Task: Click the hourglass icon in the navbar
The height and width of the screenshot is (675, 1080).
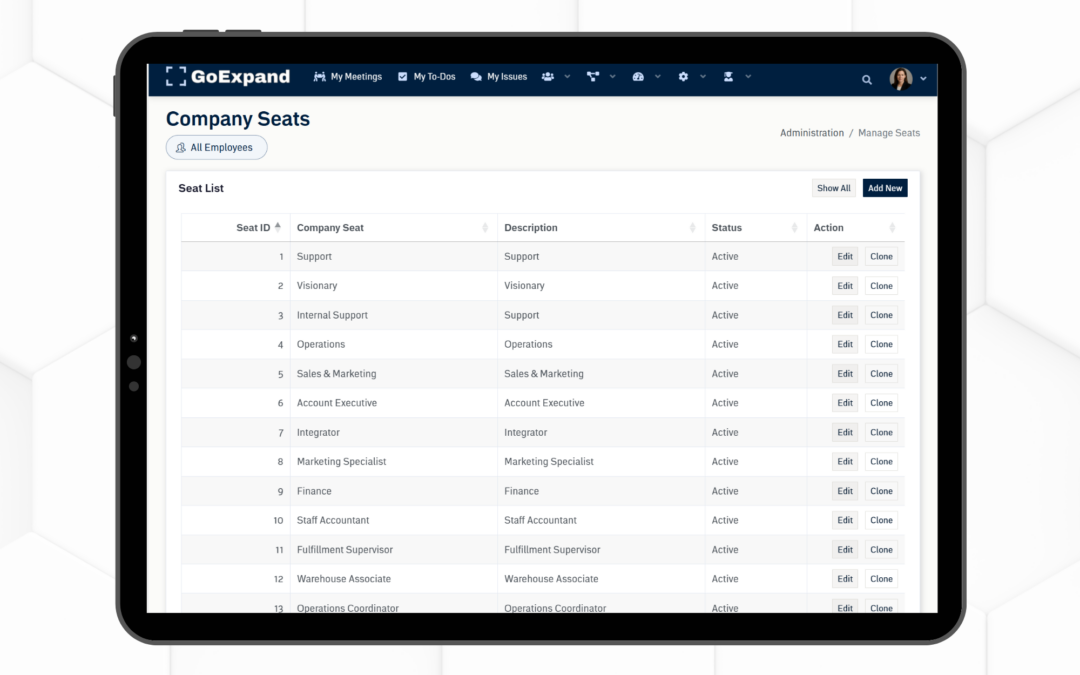Action: 729,76
